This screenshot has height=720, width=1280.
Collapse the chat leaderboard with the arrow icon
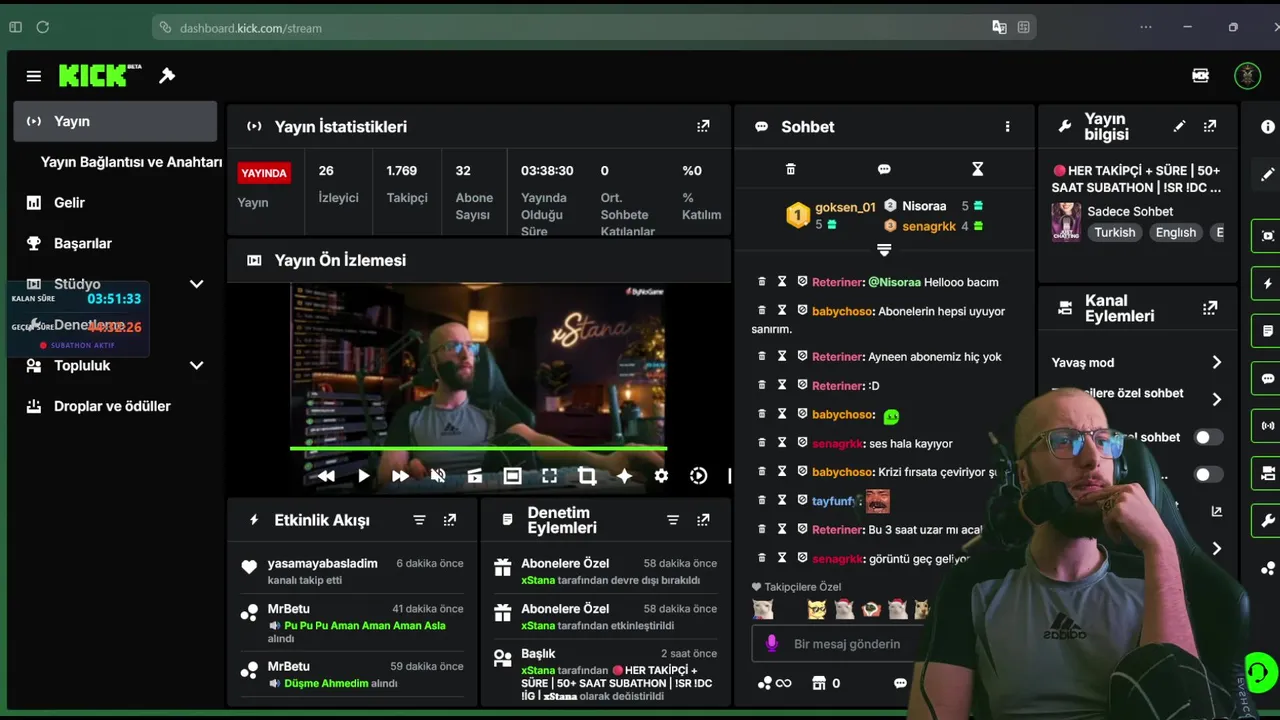884,249
